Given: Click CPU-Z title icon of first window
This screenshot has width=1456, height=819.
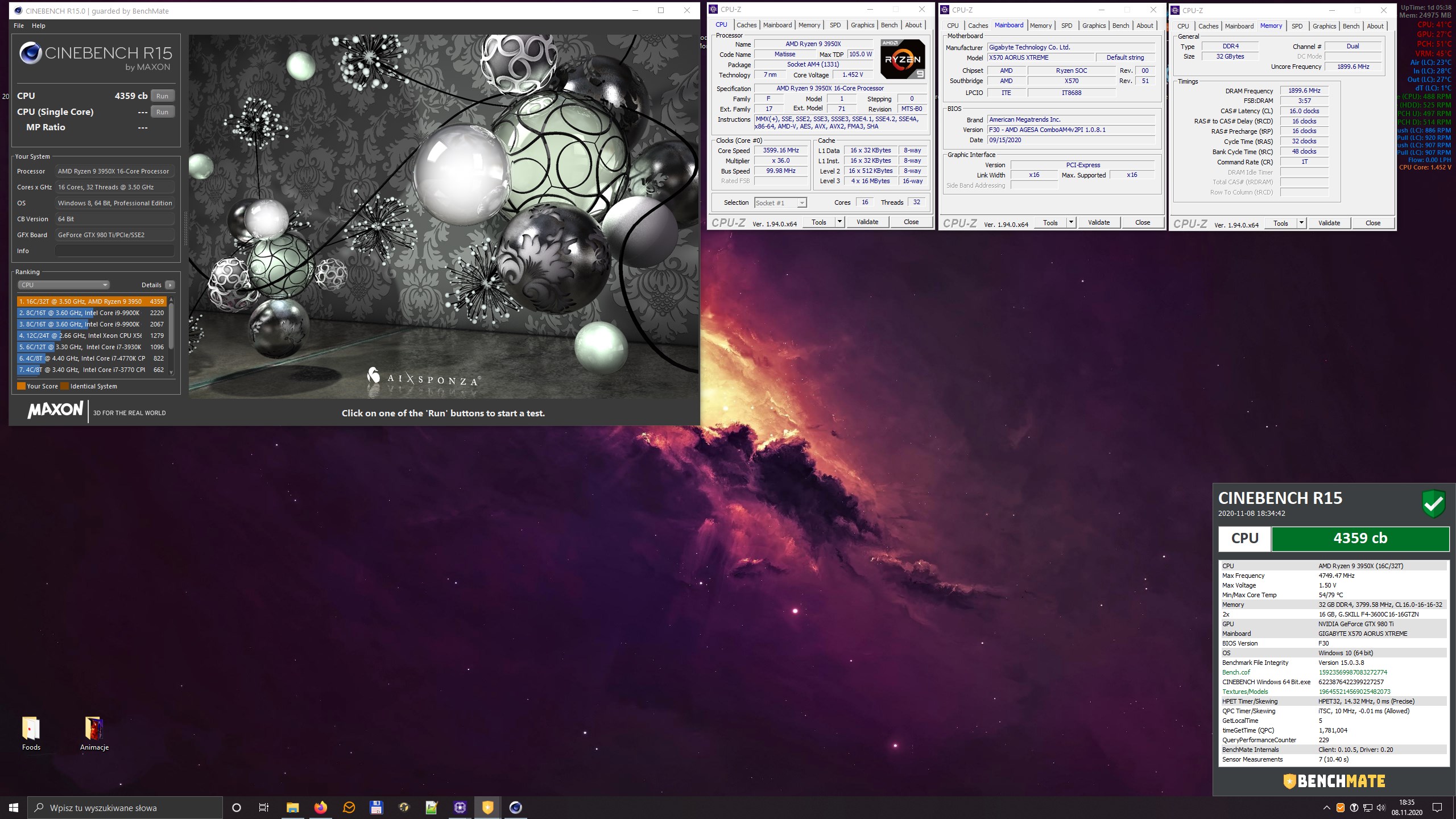Looking at the screenshot, I should coord(713,9).
